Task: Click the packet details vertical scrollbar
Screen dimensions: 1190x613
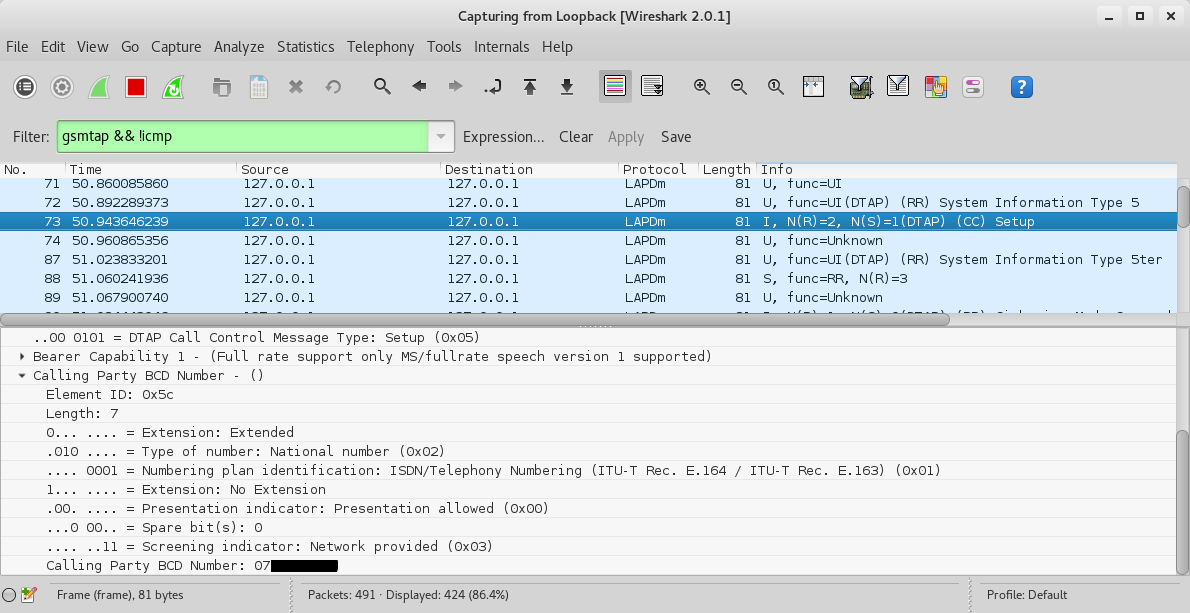Action: pos(1183,501)
